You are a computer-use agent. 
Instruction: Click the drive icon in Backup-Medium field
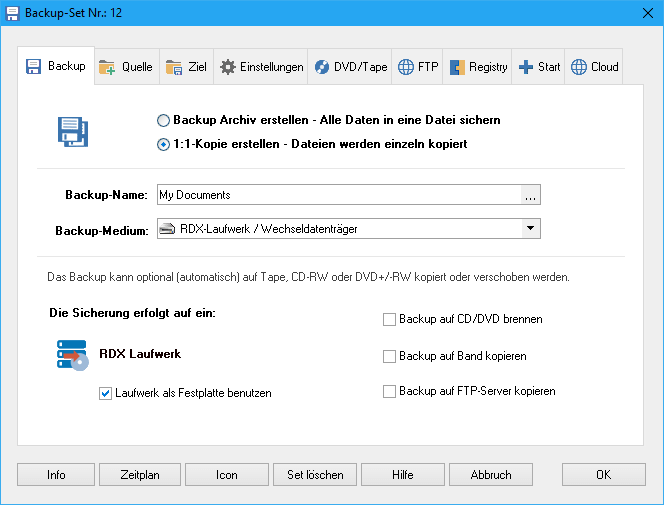(167, 229)
